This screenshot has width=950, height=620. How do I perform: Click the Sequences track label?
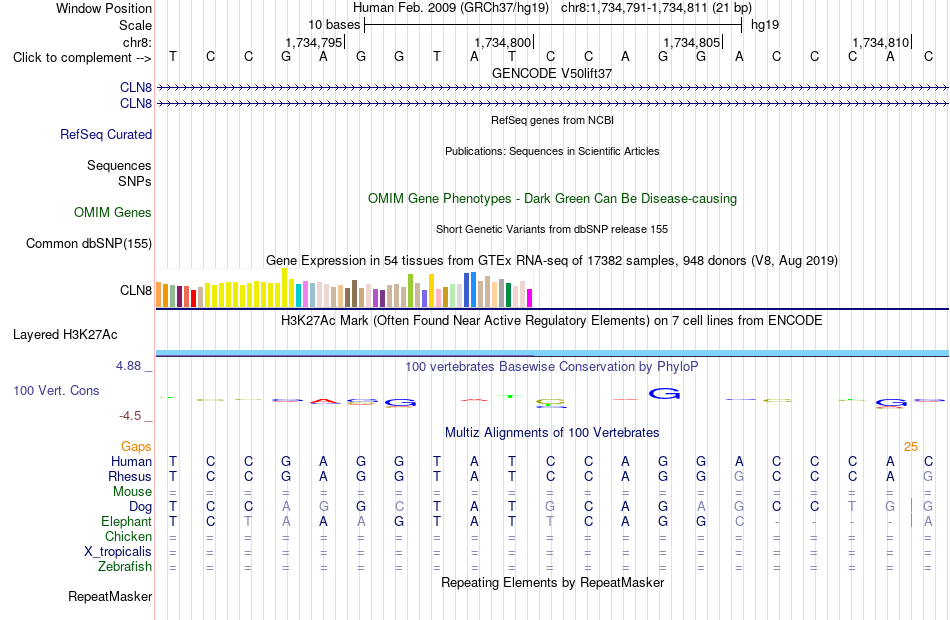coord(119,165)
